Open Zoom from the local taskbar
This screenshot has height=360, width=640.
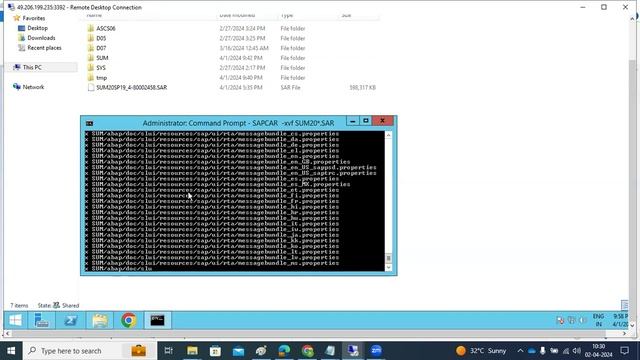point(376,351)
